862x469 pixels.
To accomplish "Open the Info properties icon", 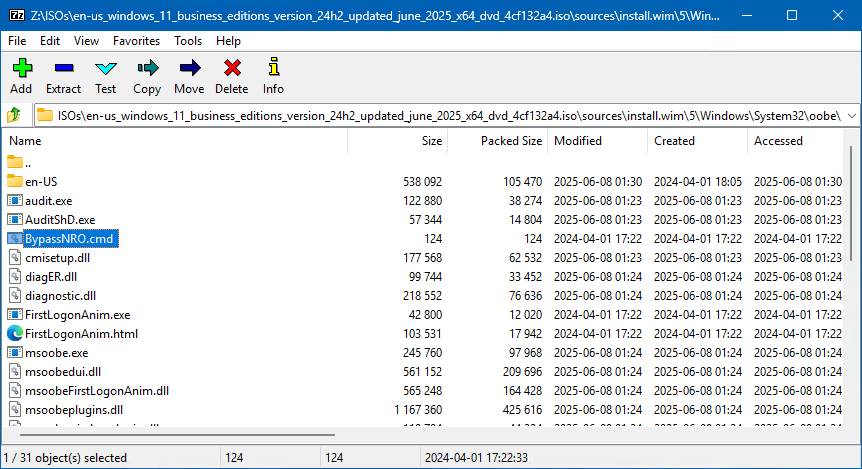I will pos(274,67).
